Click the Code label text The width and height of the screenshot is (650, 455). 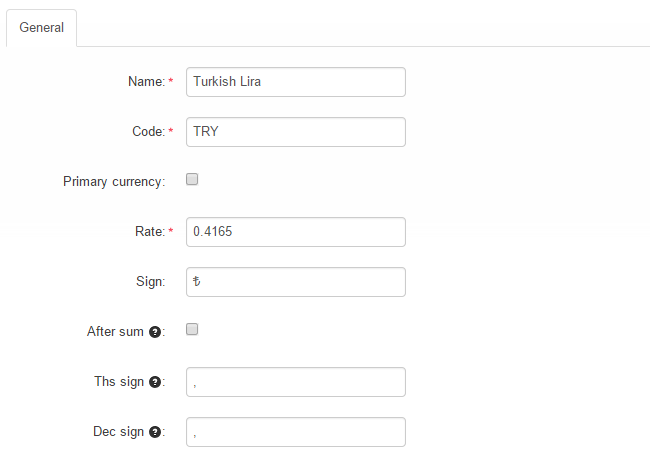point(147,132)
